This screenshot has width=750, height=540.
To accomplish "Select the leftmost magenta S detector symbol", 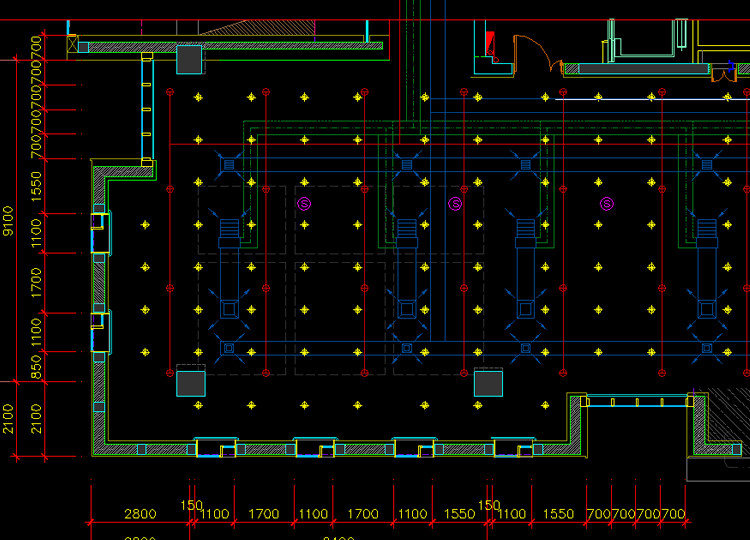I will [x=304, y=204].
